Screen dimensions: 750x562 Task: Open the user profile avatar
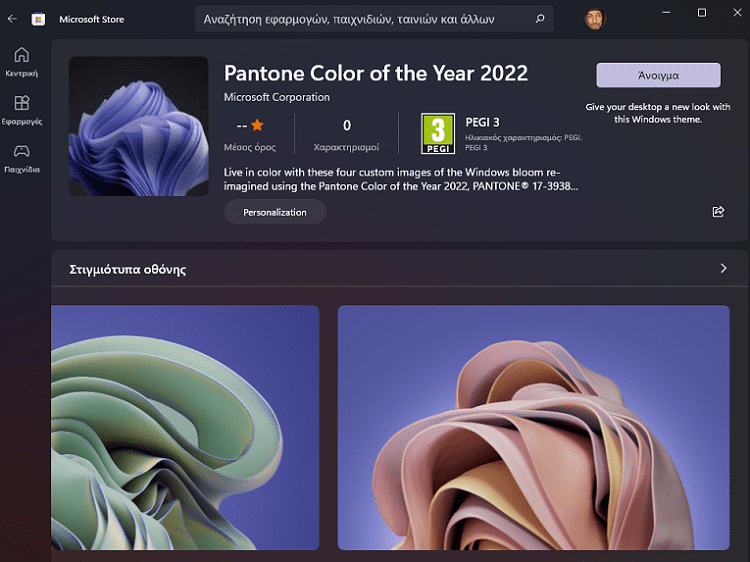[x=595, y=19]
